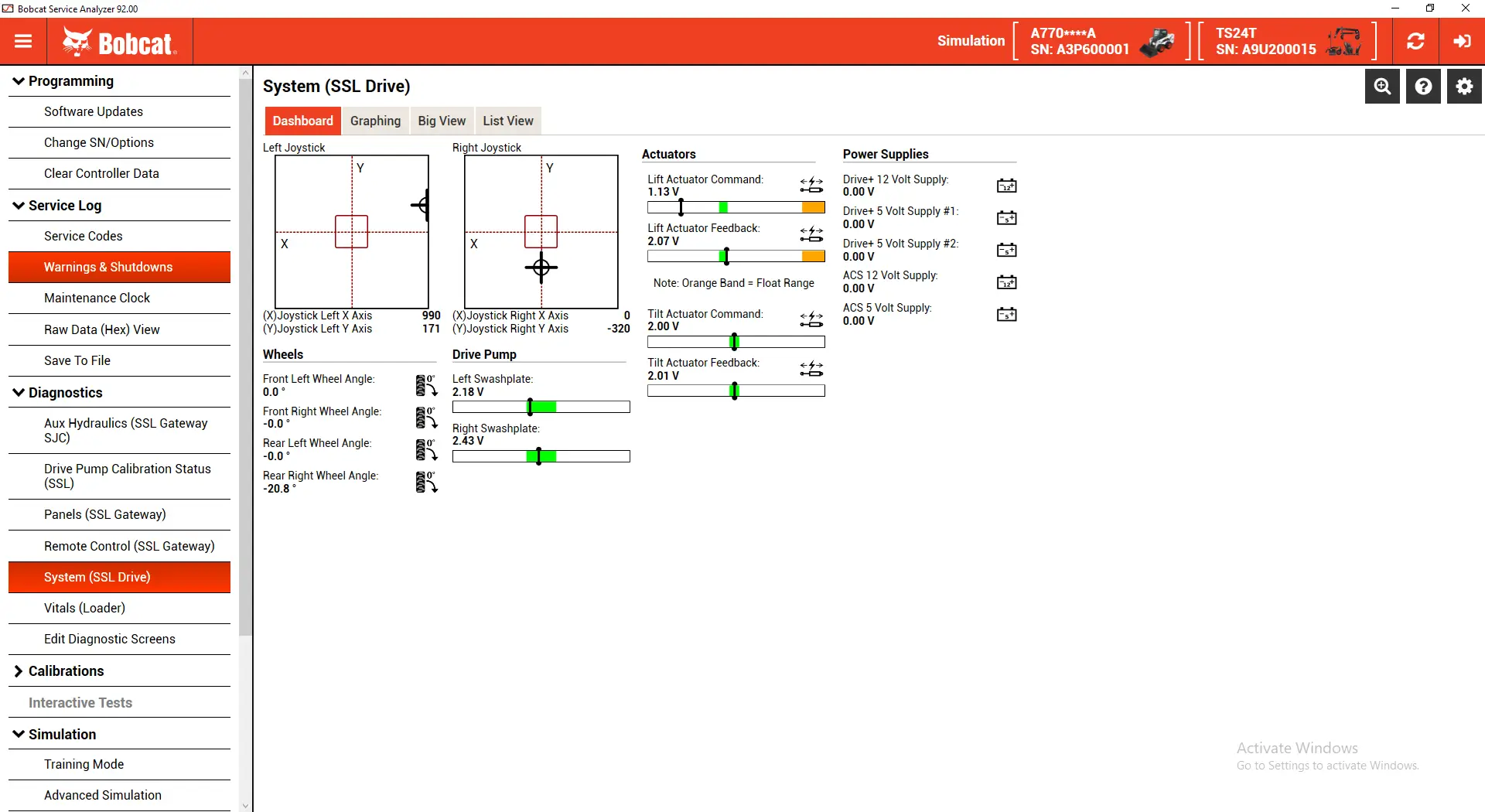The width and height of the screenshot is (1485, 812).
Task: Click the Right Joystick position plot
Action: click(x=541, y=232)
